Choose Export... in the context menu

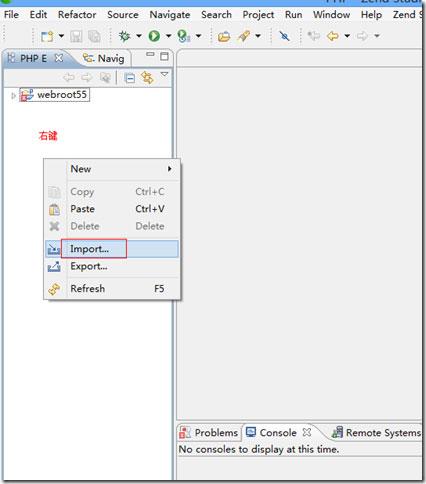113,266
